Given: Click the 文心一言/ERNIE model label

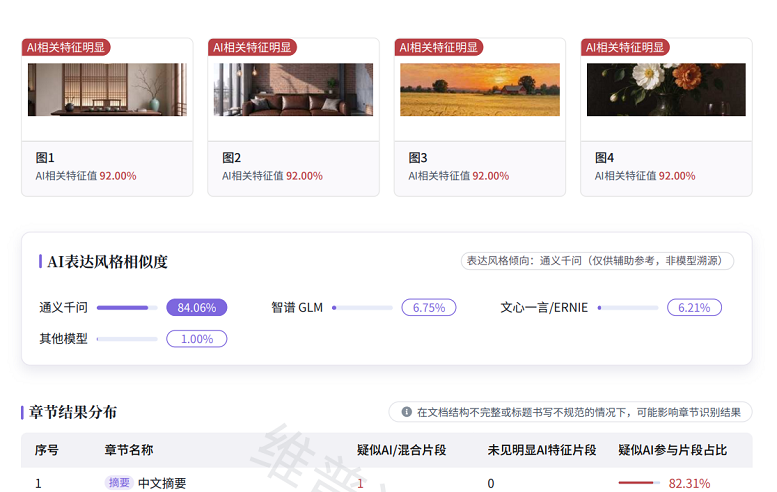Looking at the screenshot, I should pyautogui.click(x=544, y=308).
